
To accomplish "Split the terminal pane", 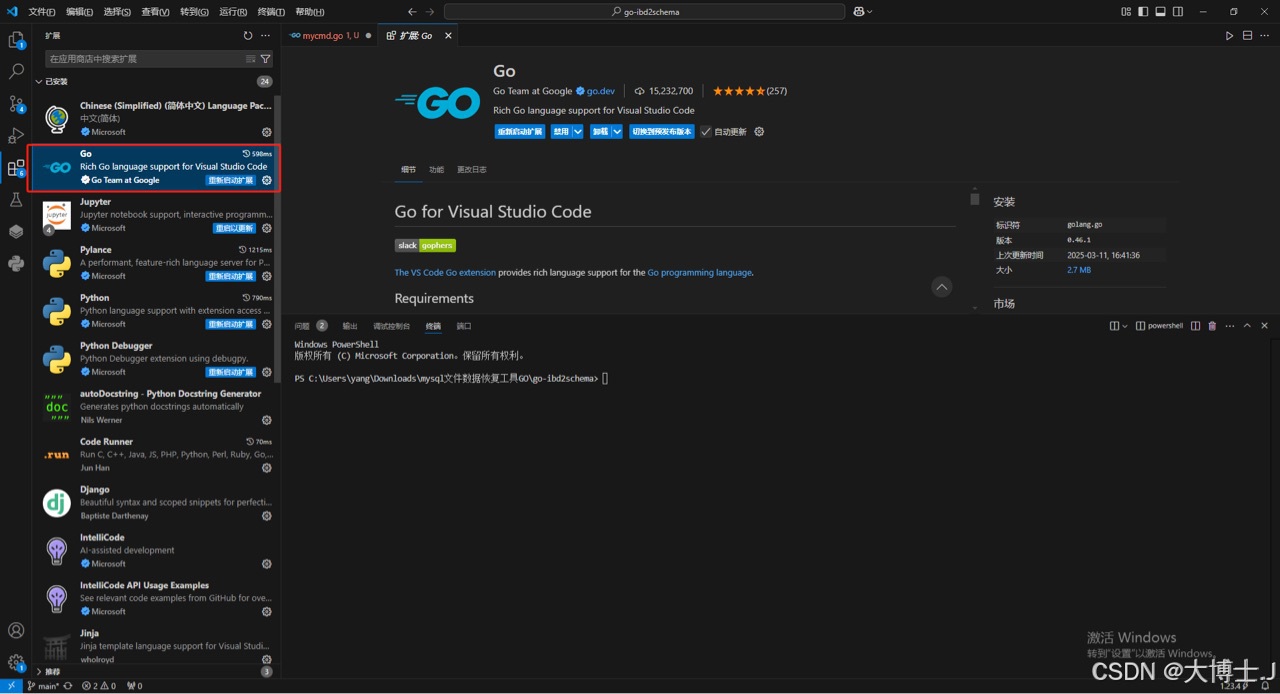I will (1195, 326).
